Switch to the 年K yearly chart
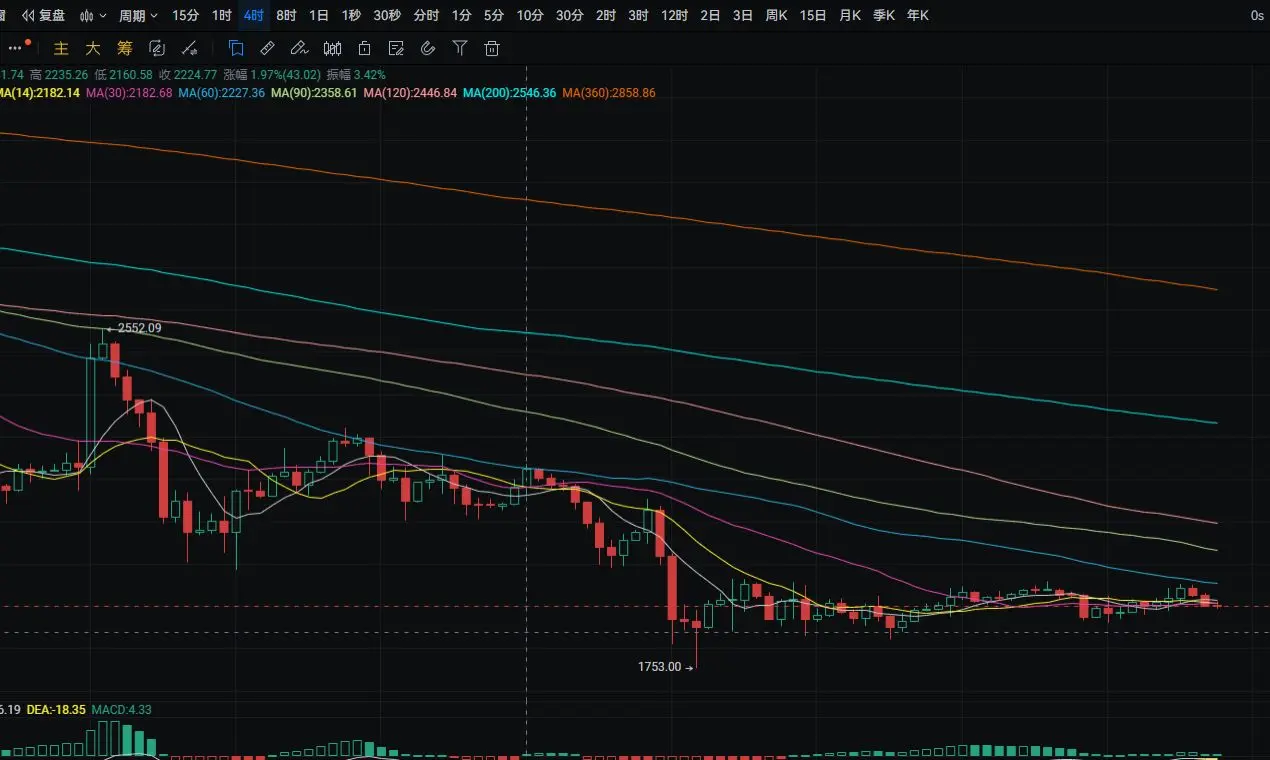This screenshot has height=760, width=1270. point(917,15)
